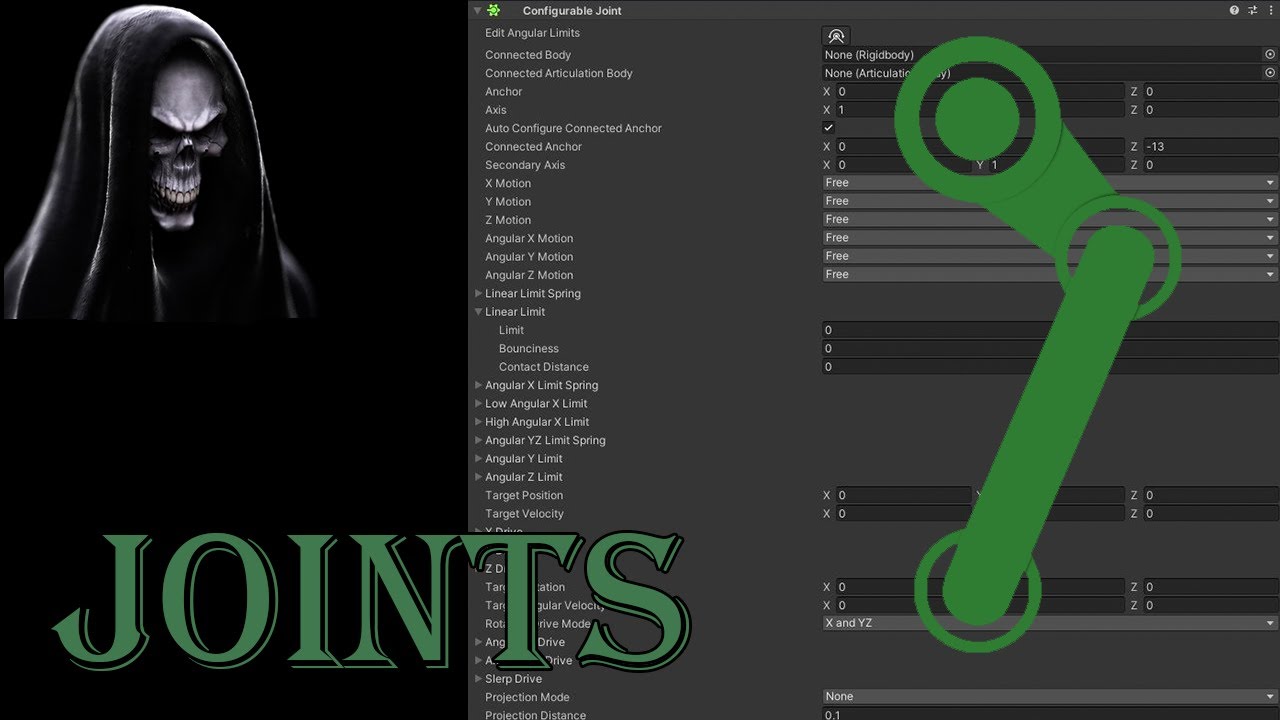Click the Target Rotation Z field
The height and width of the screenshot is (720, 1280).
tap(1210, 587)
